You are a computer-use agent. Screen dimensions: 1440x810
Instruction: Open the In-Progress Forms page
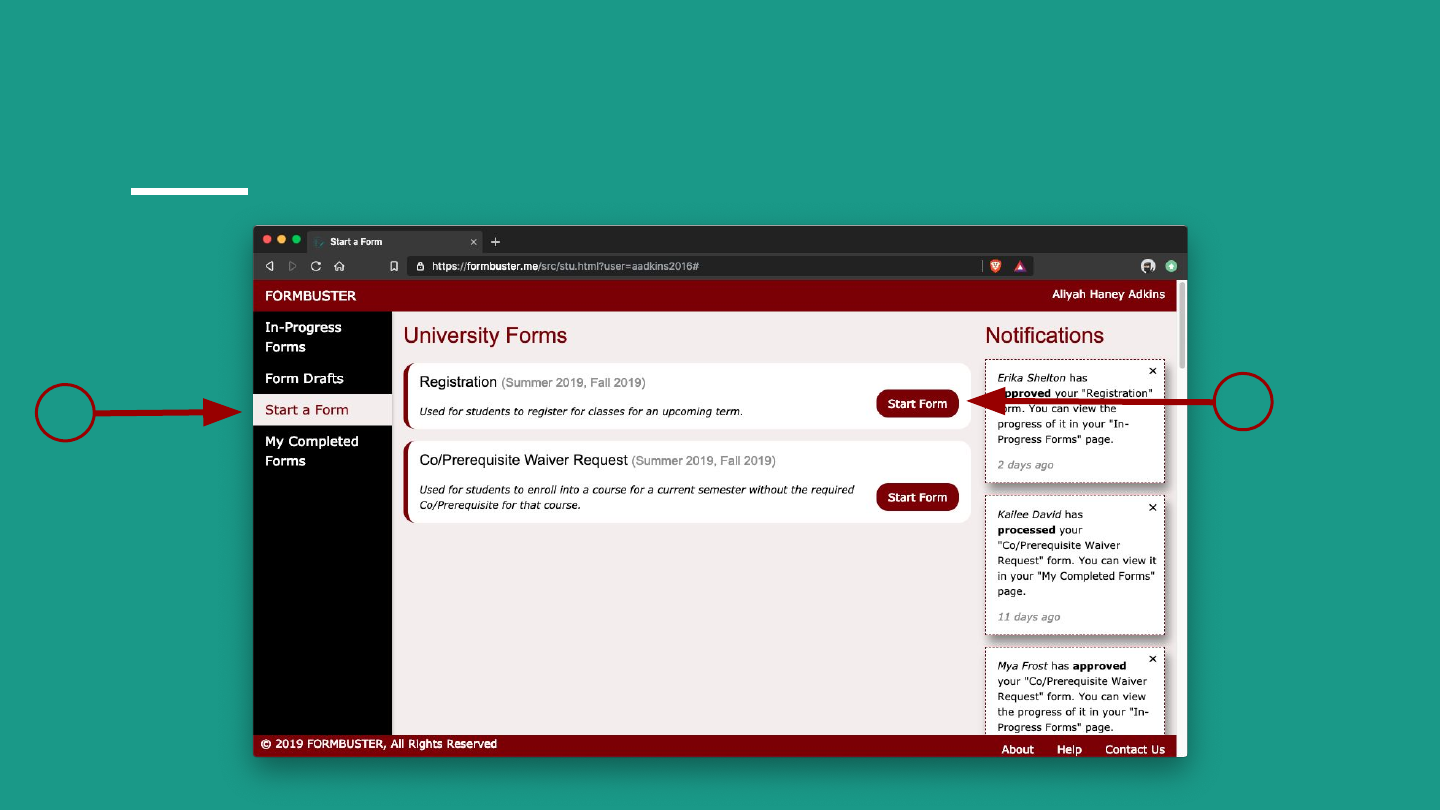click(322, 337)
